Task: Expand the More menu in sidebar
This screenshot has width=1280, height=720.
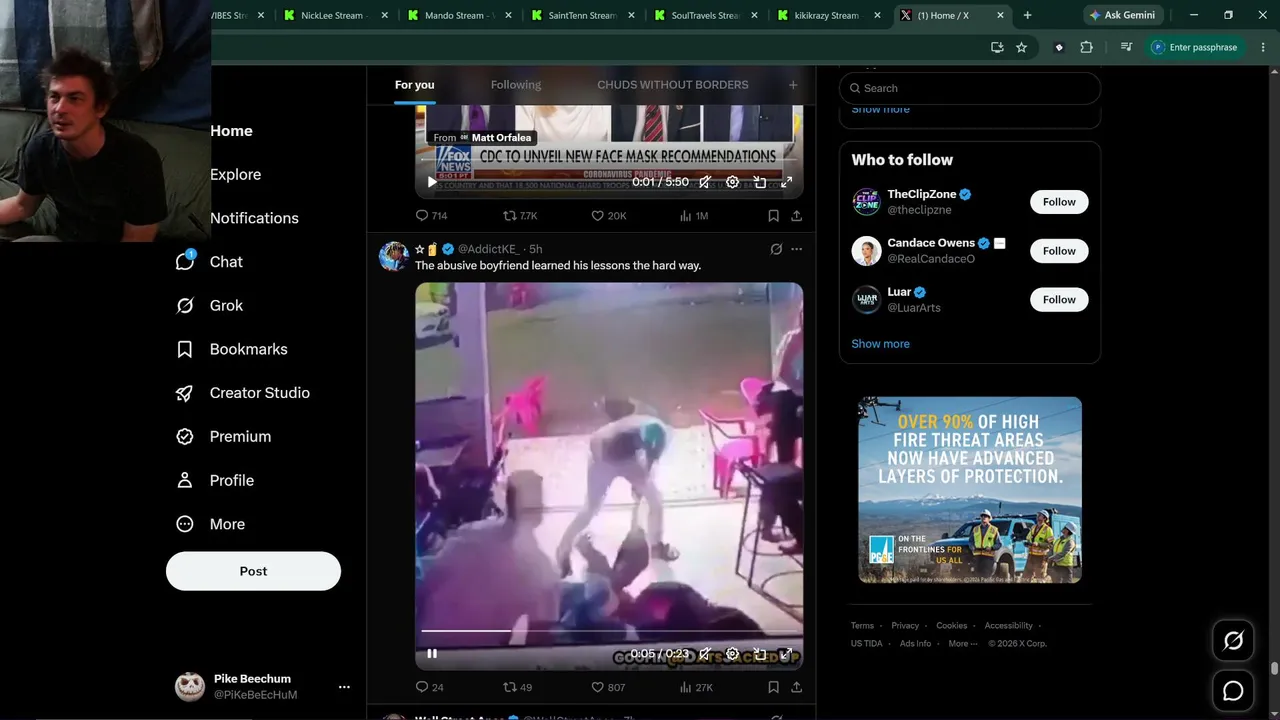Action: pos(209,524)
